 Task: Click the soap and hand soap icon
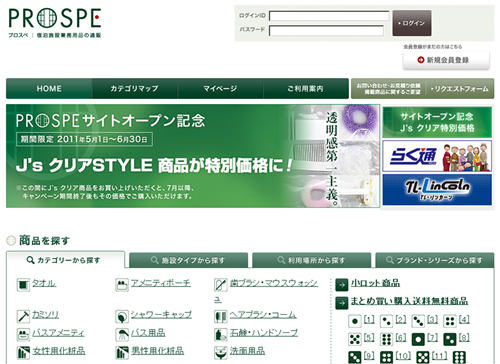point(221,334)
